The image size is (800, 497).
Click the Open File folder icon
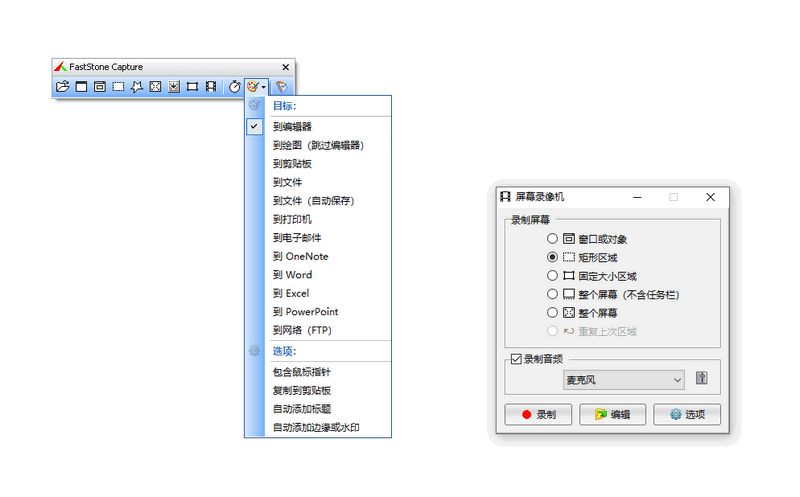click(62, 87)
